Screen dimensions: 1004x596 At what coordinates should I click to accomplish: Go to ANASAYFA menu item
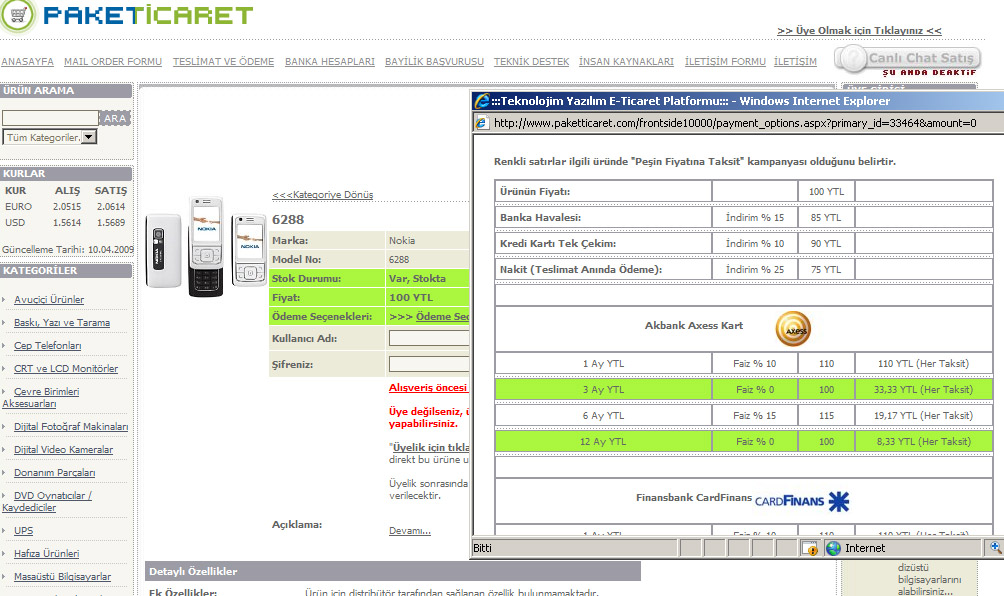point(28,61)
